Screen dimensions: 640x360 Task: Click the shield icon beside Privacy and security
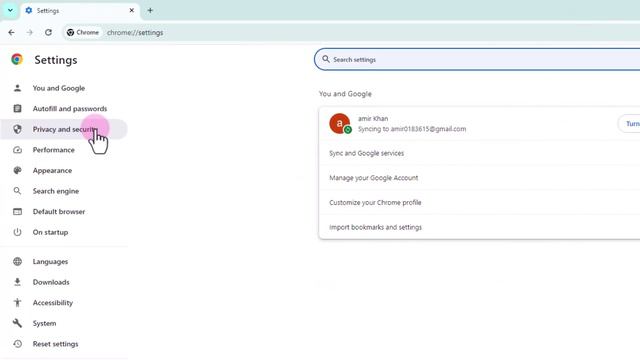coord(17,129)
